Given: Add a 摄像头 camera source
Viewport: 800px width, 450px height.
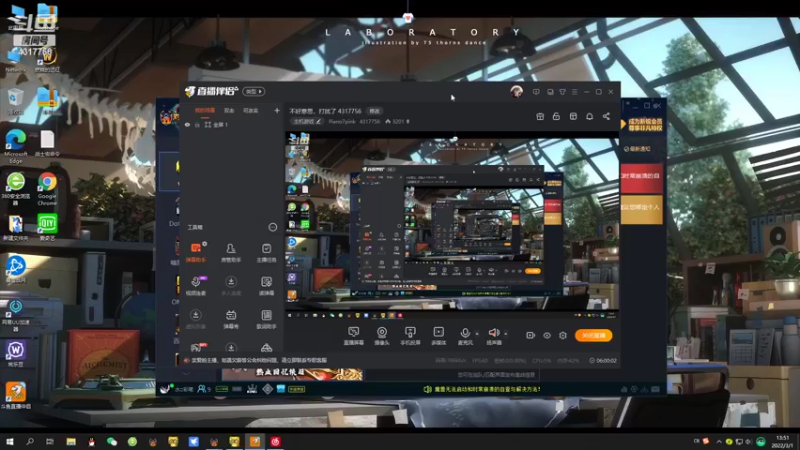Looking at the screenshot, I should pos(382,336).
